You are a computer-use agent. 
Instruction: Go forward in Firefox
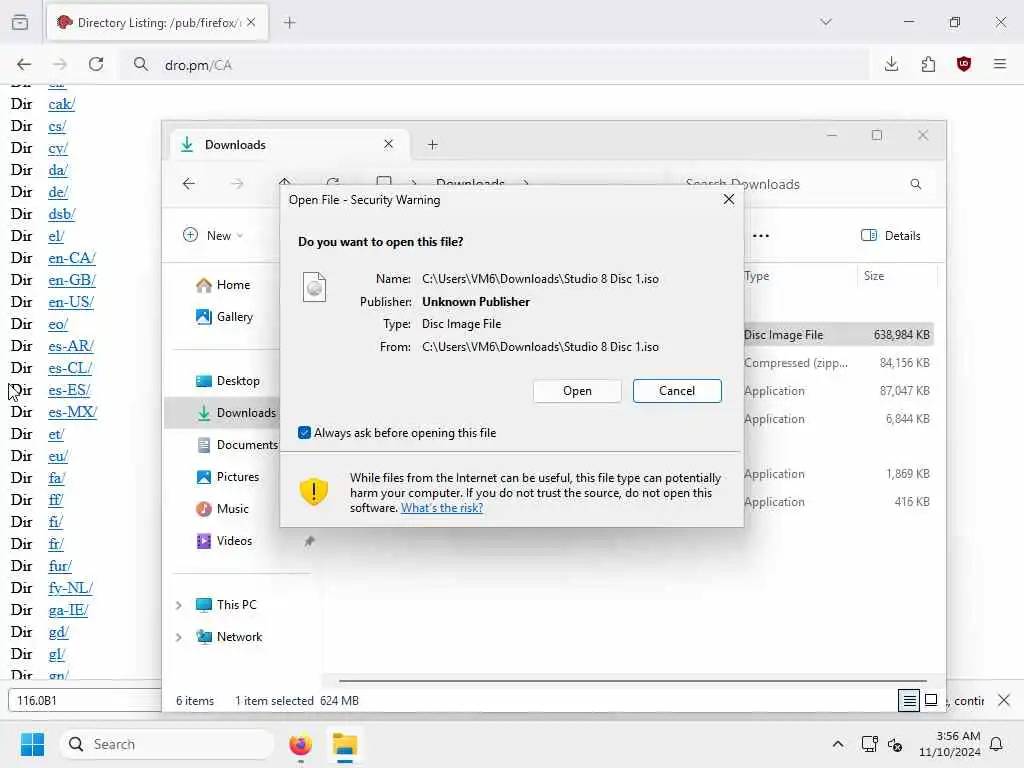[59, 64]
